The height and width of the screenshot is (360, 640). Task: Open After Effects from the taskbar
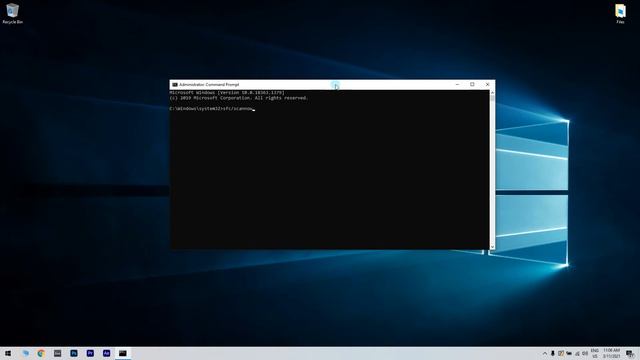pyautogui.click(x=107, y=353)
